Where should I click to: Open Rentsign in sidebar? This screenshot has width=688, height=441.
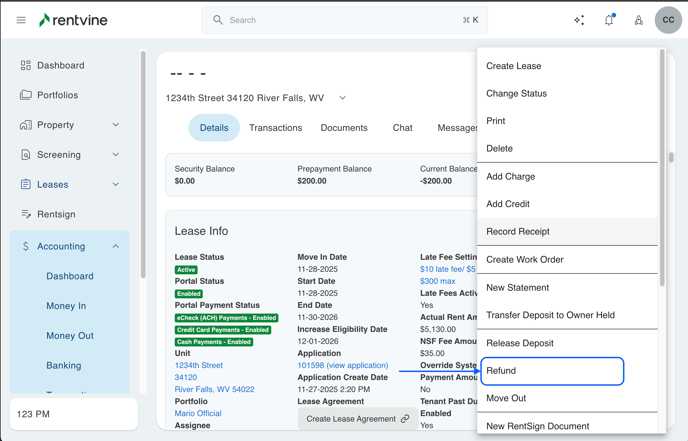coord(56,214)
